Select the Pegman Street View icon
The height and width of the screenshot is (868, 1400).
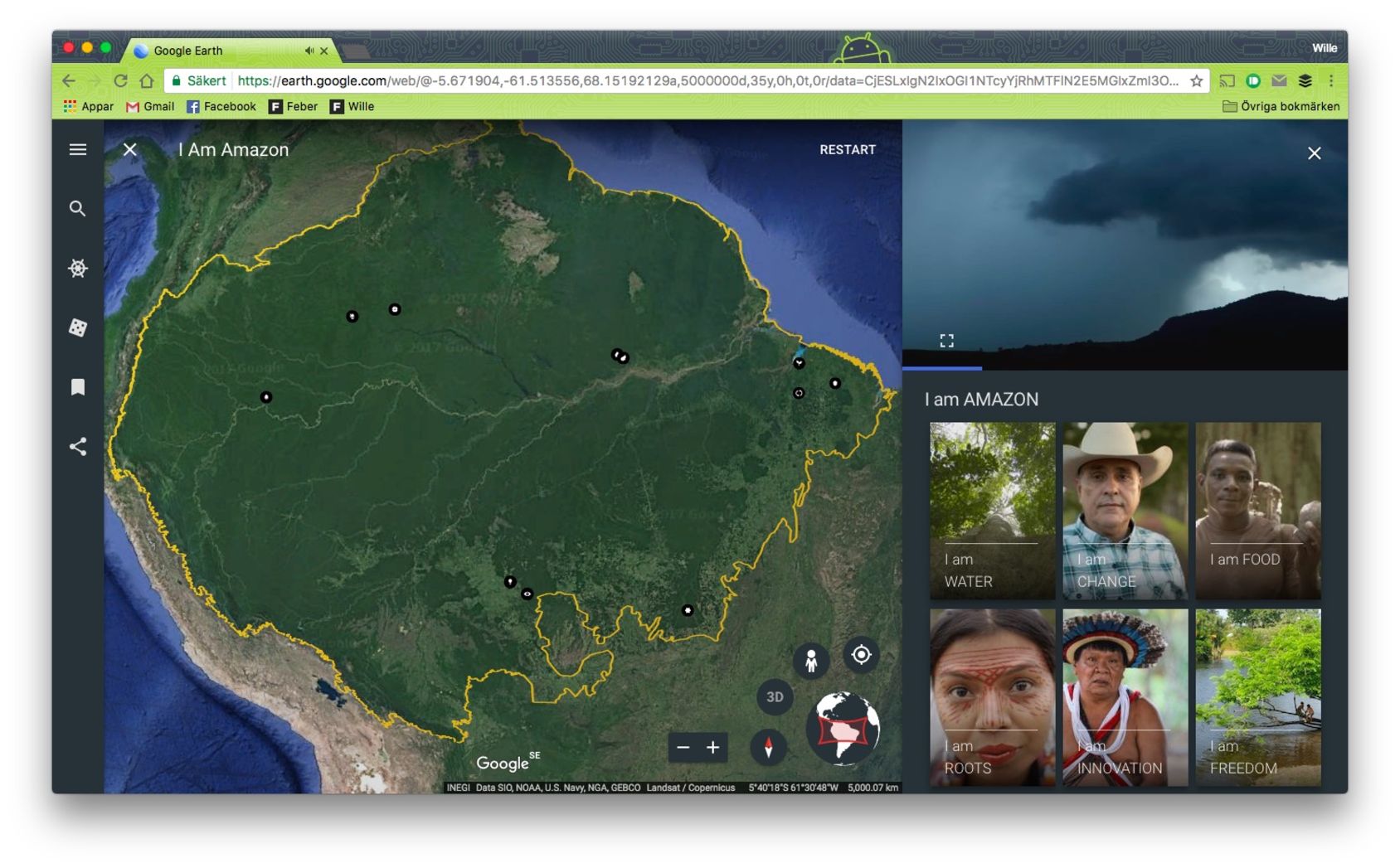[x=811, y=661]
